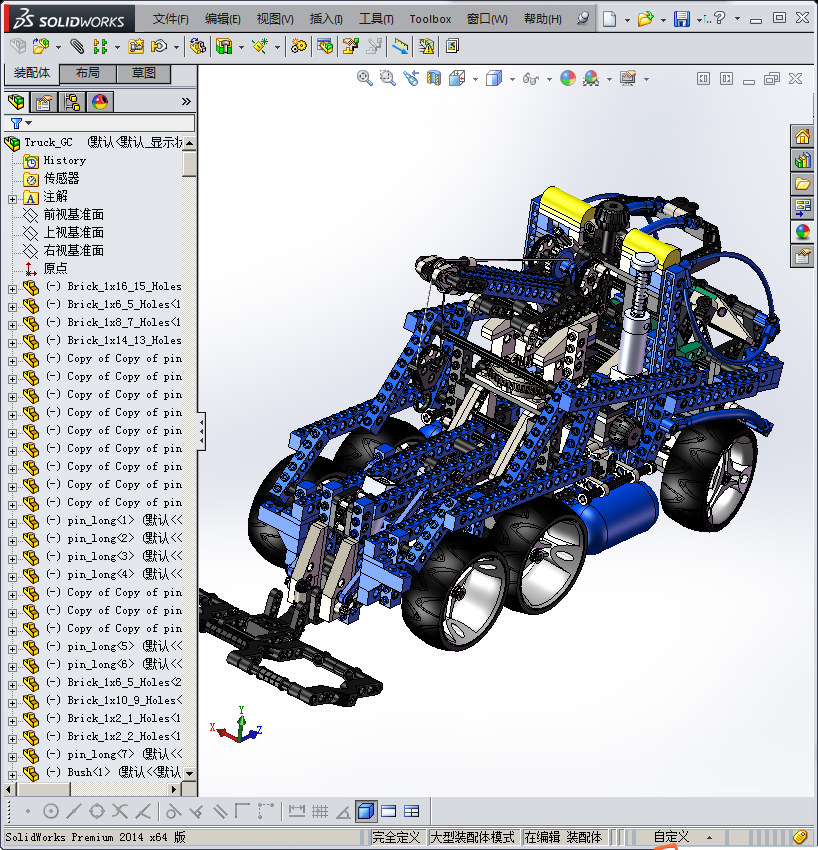
Task: Toggle the quadrant snap
Action: 97,811
